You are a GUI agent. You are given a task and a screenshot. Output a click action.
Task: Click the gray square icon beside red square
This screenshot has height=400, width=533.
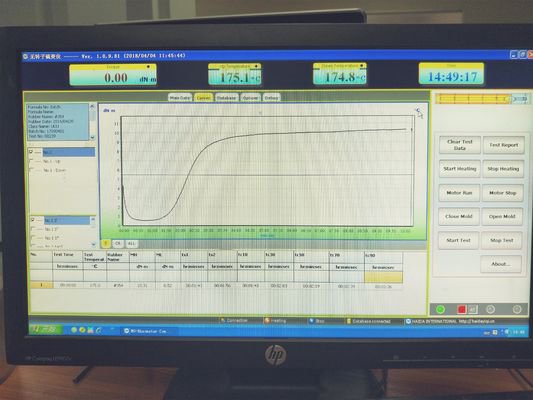473,309
